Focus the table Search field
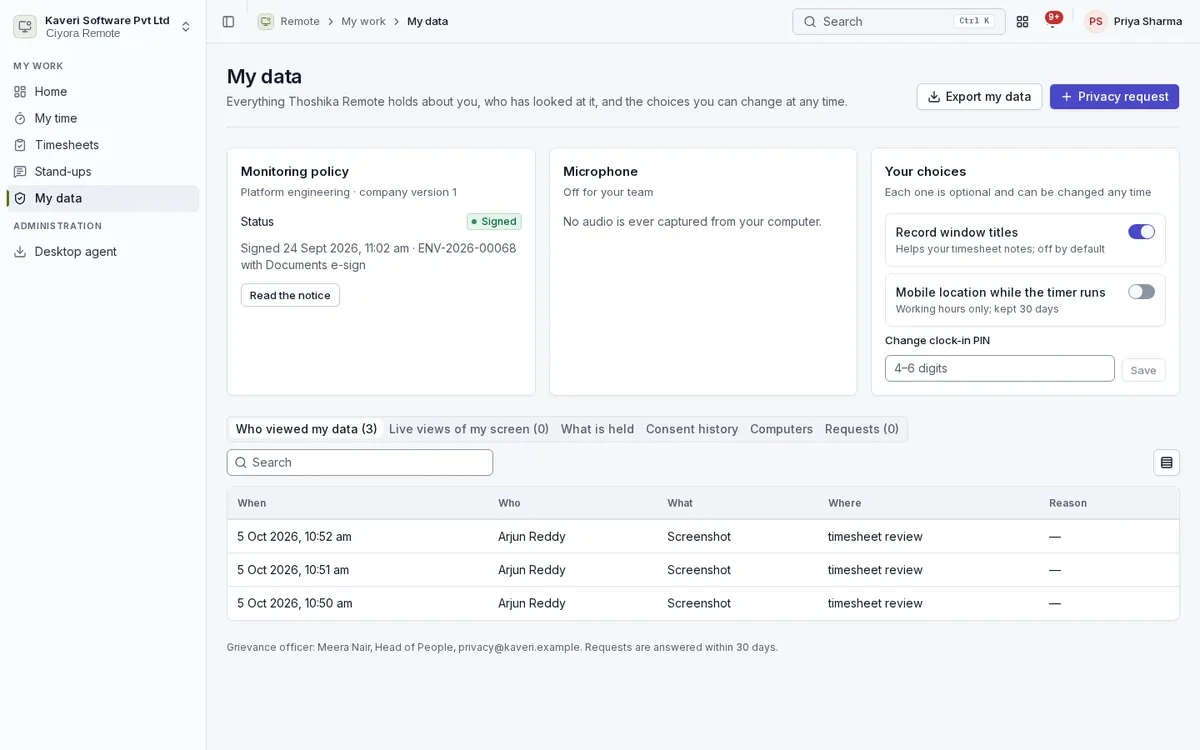The height and width of the screenshot is (750, 1200). pyautogui.click(x=360, y=462)
